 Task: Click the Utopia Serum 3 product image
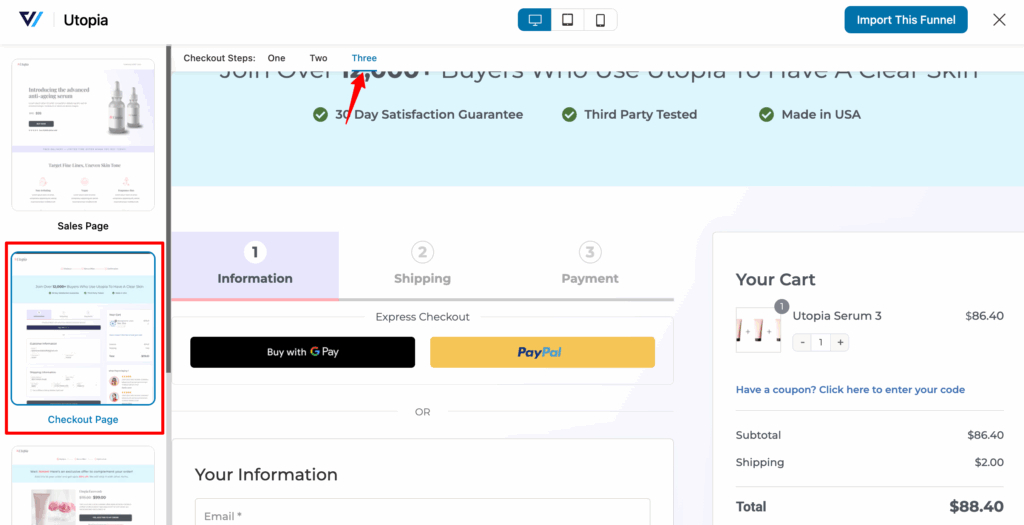click(758, 330)
